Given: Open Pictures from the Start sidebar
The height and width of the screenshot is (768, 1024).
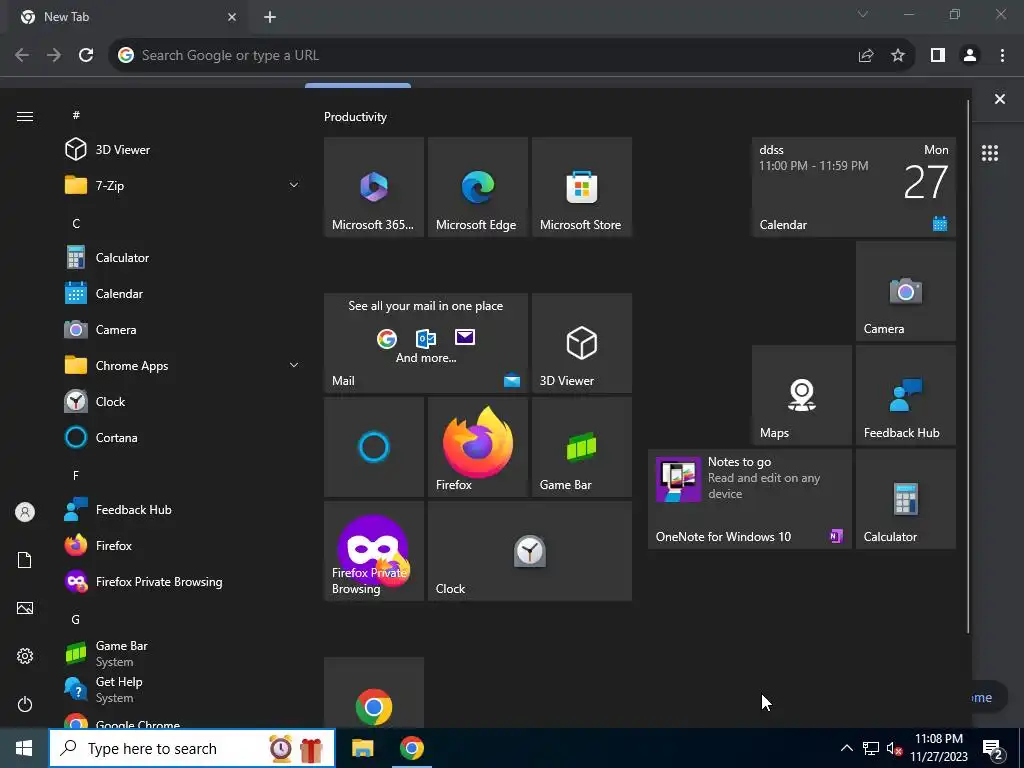Looking at the screenshot, I should pos(25,608).
